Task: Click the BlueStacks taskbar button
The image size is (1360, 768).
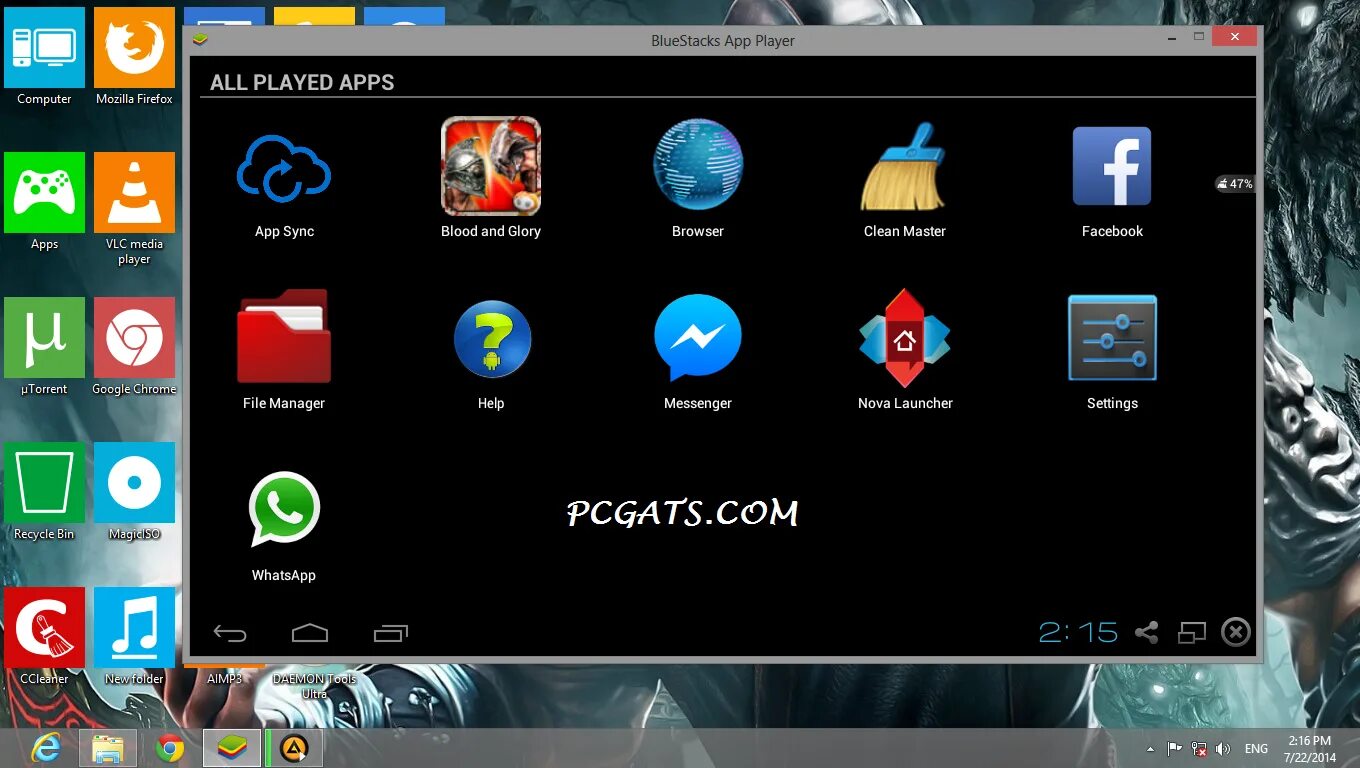Action: tap(232, 748)
